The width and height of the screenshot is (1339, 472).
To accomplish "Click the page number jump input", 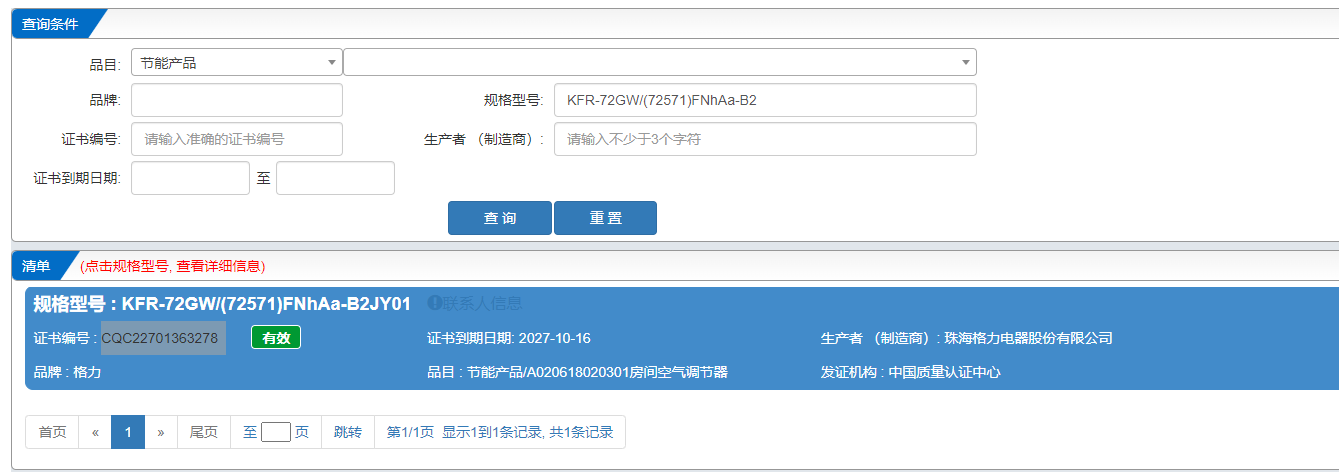I will click(x=276, y=432).
